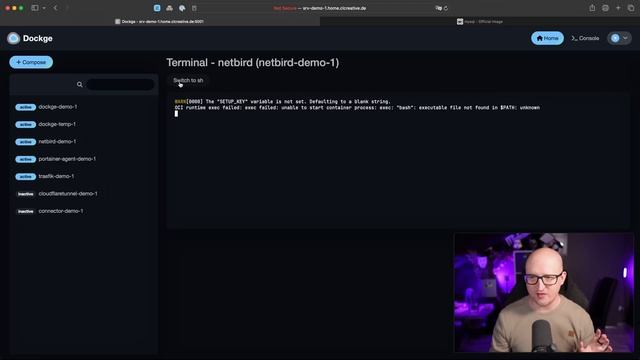Click the Dockge logo icon
Image resolution: width=640 pixels, height=360 pixels.
click(13, 38)
